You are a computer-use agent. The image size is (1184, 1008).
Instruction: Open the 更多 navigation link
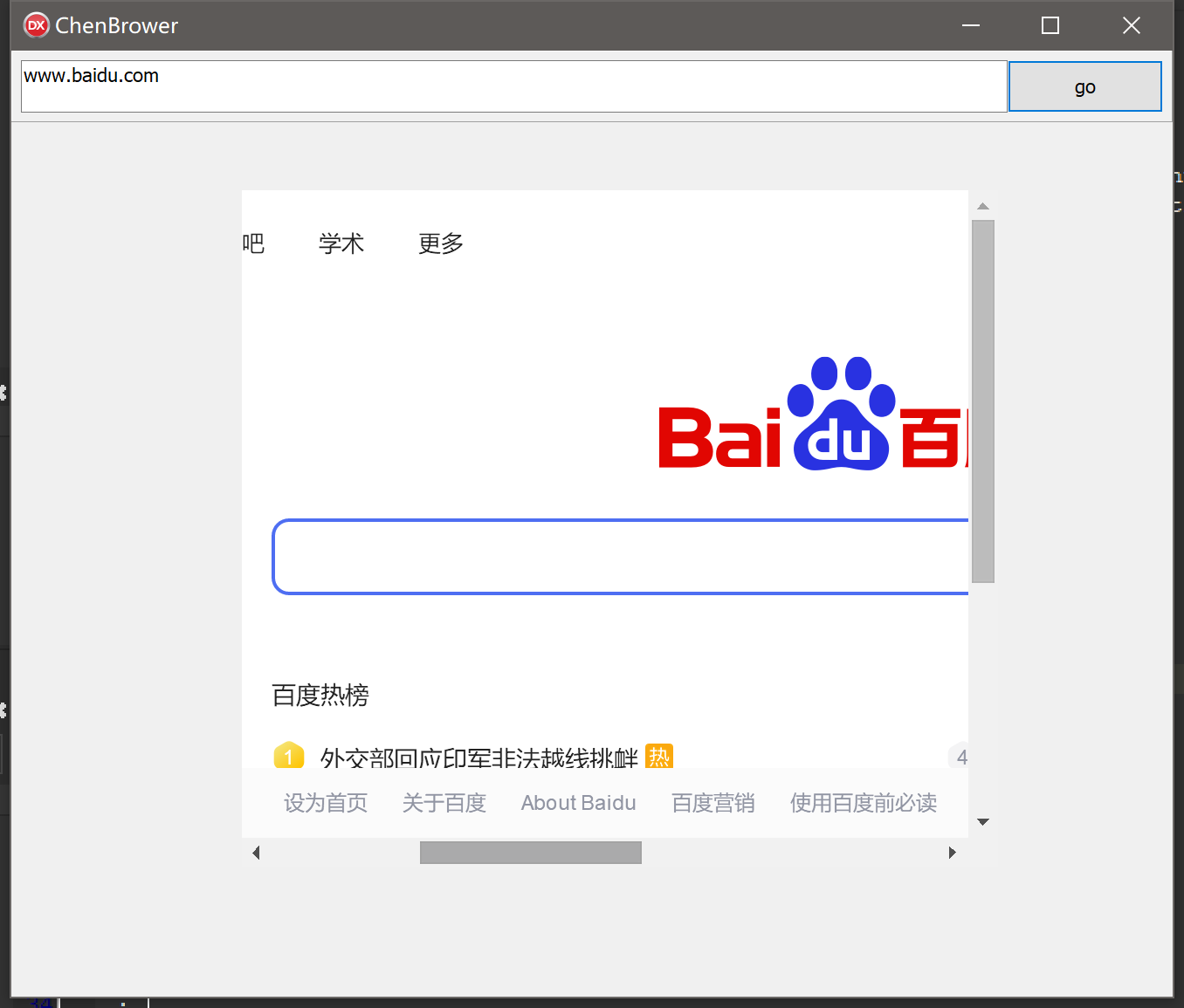(x=441, y=243)
